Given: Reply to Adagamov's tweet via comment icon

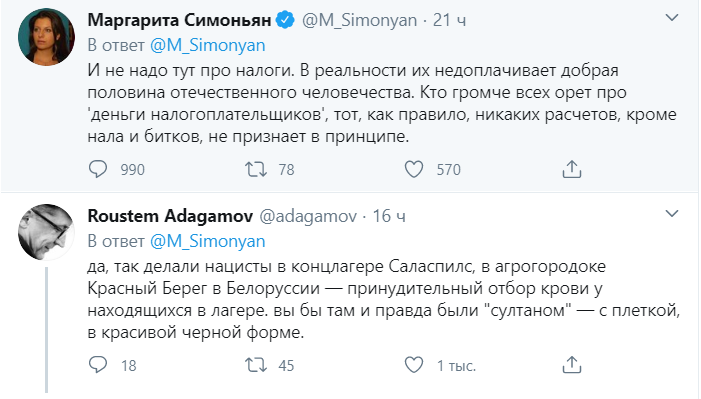Looking at the screenshot, I should click(98, 365).
